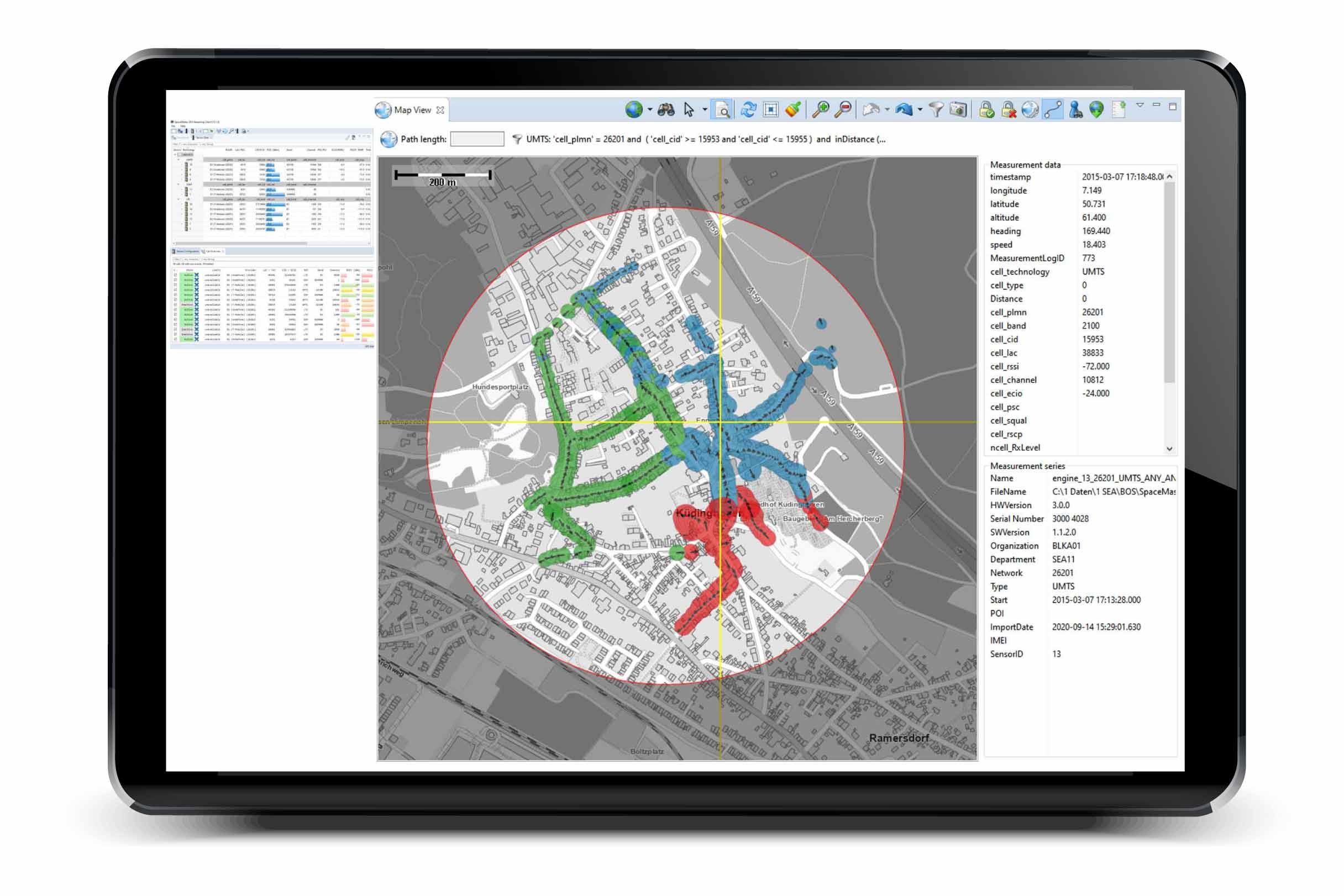Image resolution: width=1344 pixels, height=896 pixels.
Task: Zoom out with the red minus magnifier
Action: coord(843,109)
